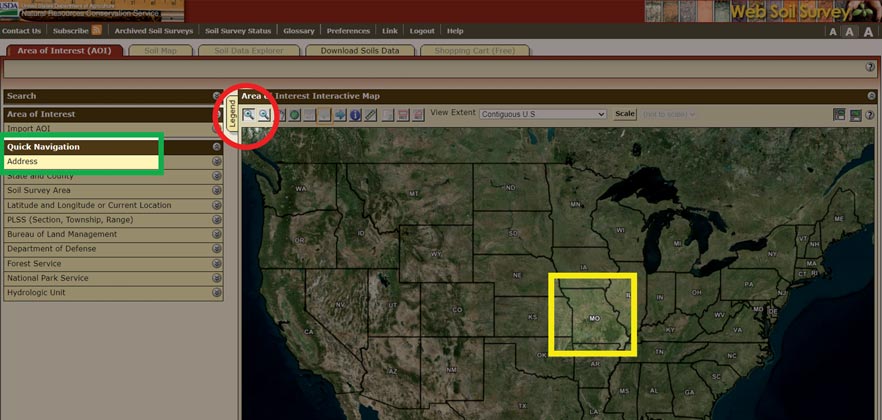Click the Glossary link in top menu

tap(298, 31)
